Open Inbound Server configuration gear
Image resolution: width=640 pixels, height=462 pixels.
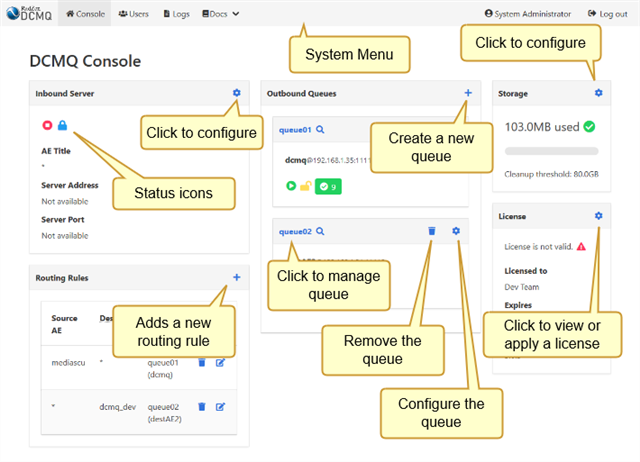point(236,93)
